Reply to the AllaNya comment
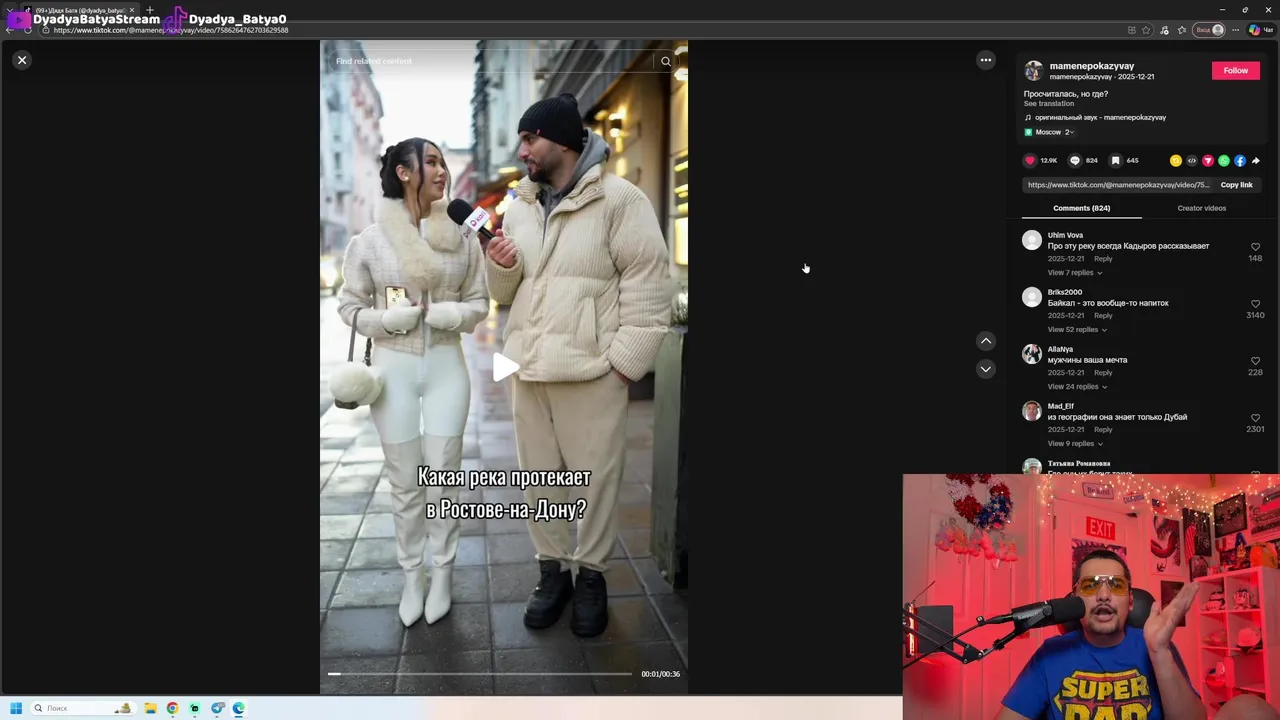Screen dimensions: 1280x720 click(1103, 373)
